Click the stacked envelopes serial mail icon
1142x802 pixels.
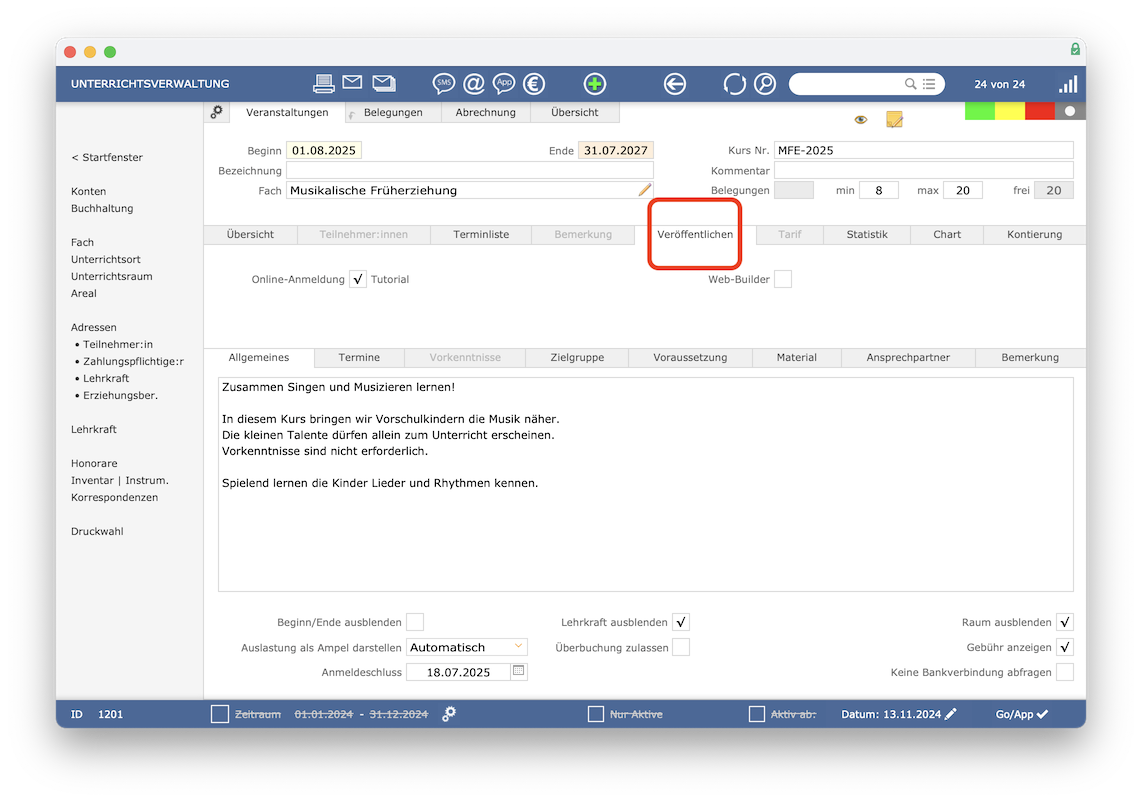(384, 83)
